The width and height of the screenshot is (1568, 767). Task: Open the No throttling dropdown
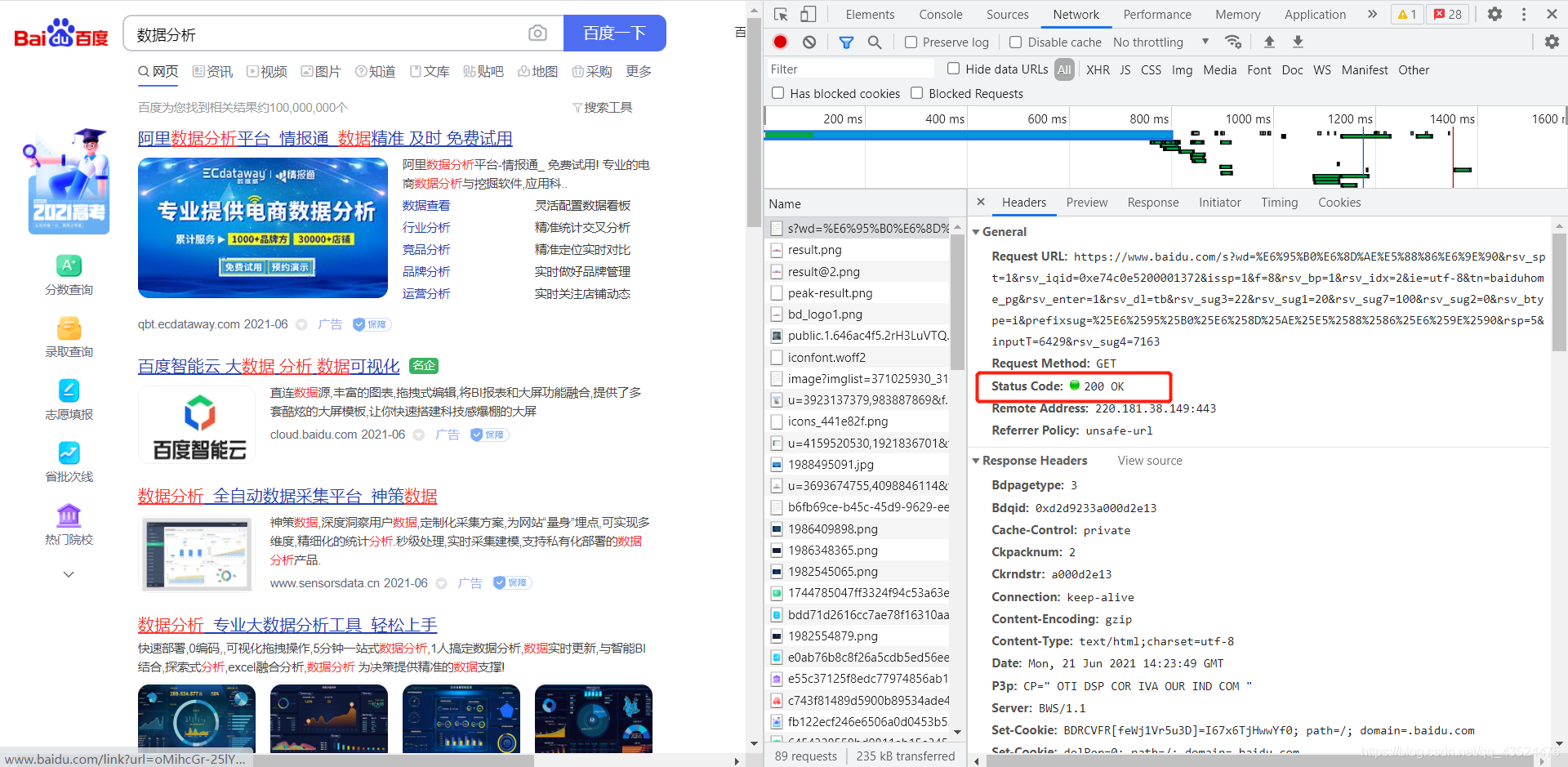[x=1160, y=42]
